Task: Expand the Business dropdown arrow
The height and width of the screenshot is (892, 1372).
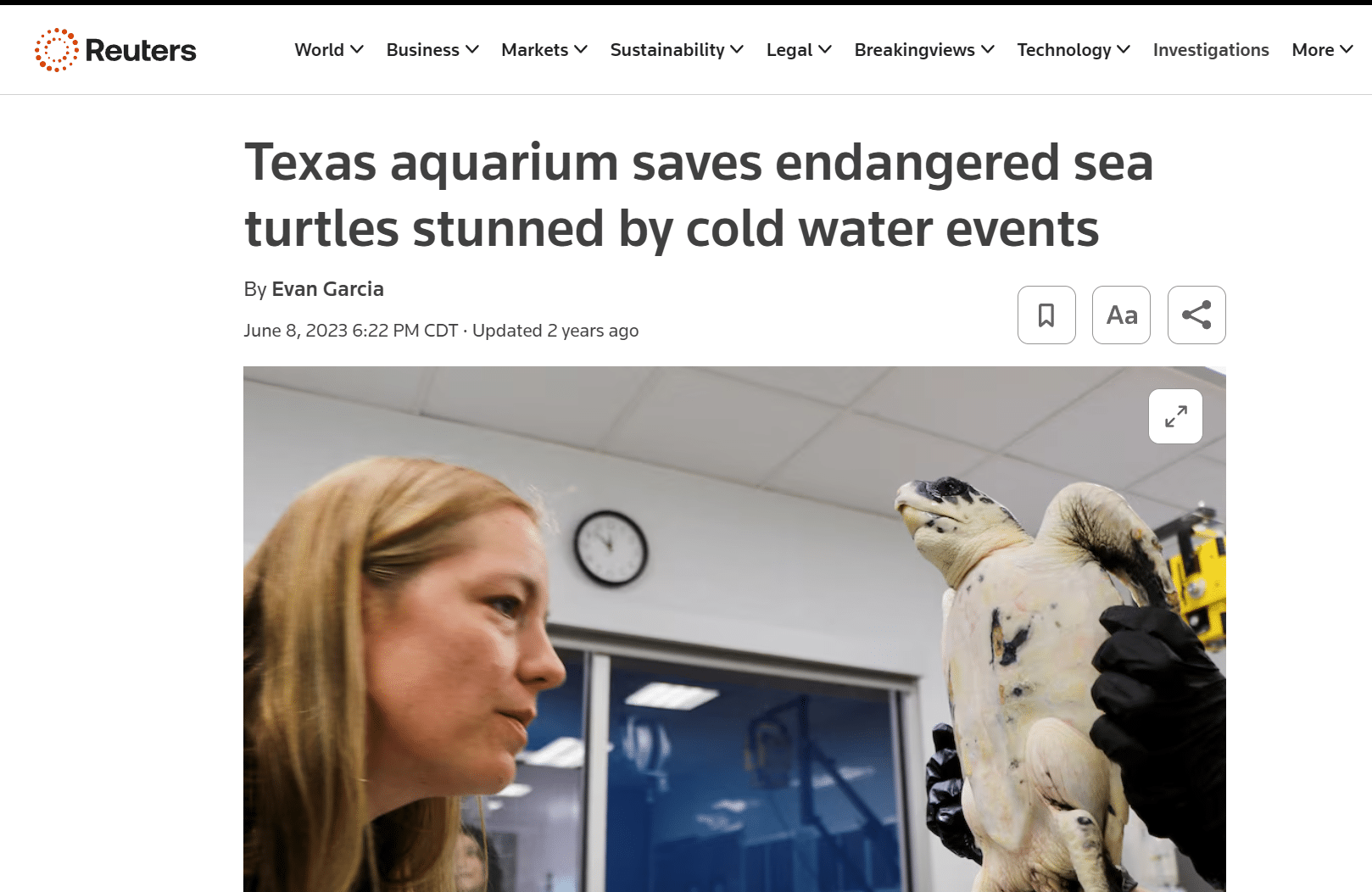Action: 472,50
